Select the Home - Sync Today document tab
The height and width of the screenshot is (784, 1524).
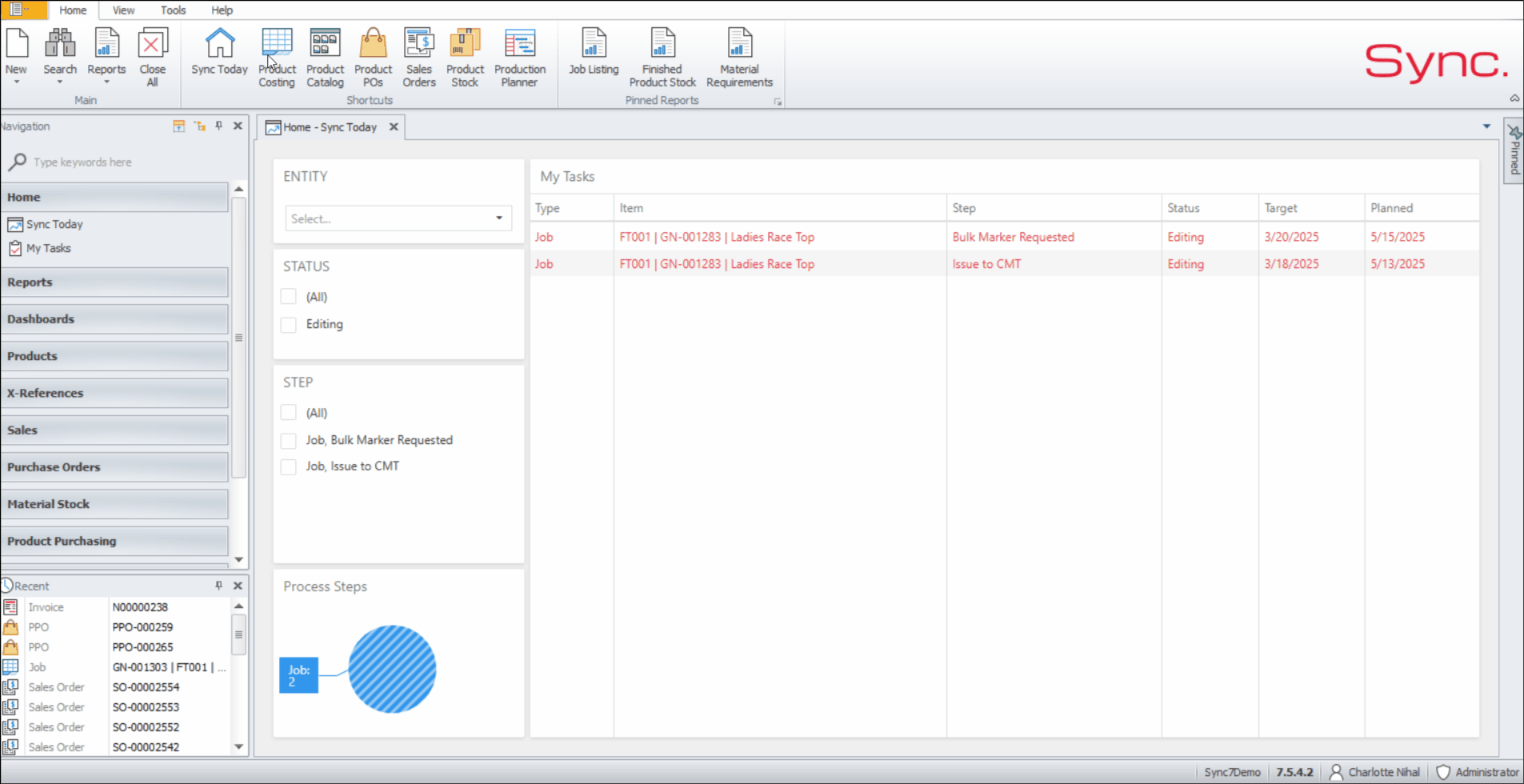point(329,127)
